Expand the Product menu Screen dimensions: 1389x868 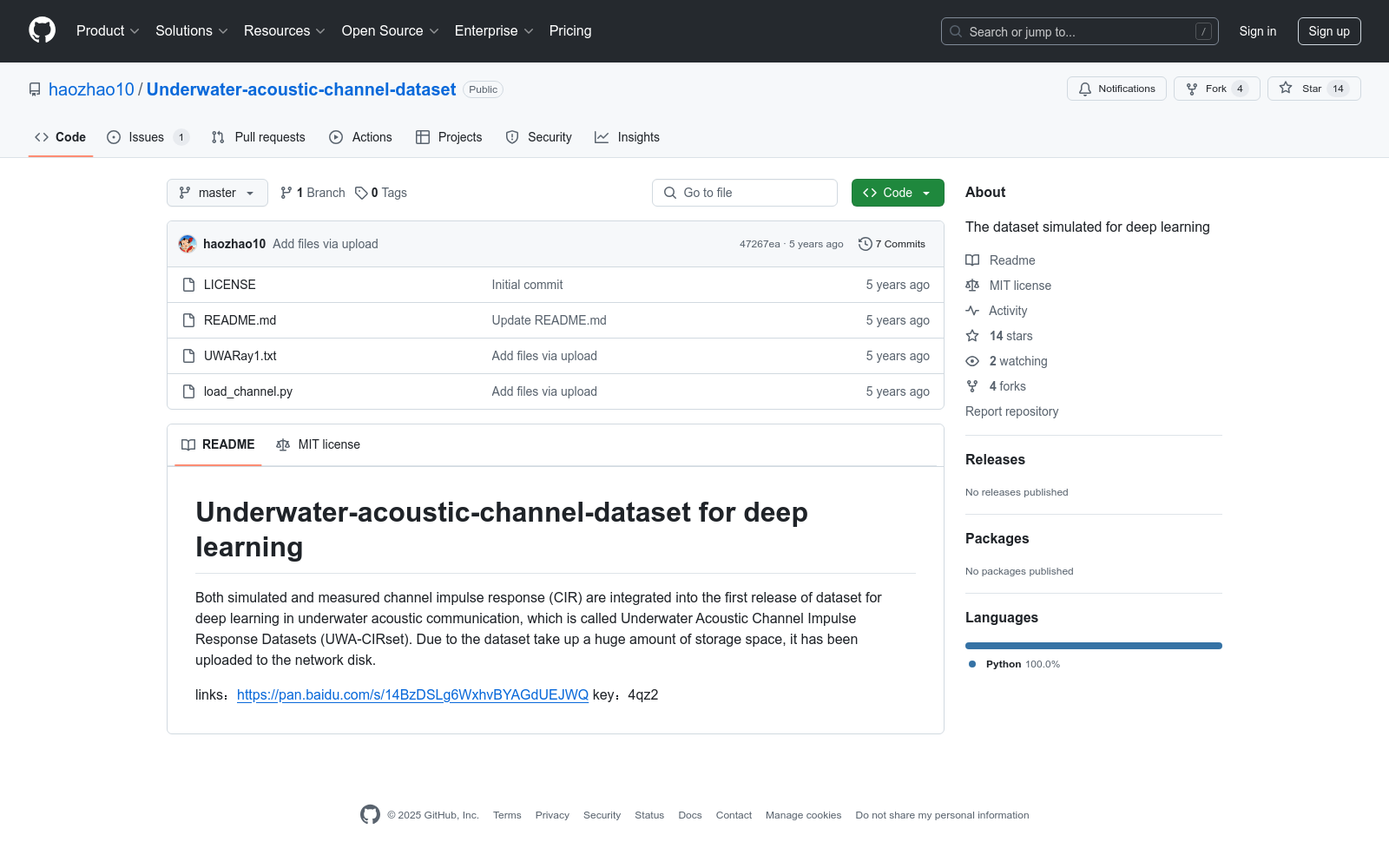(x=108, y=30)
